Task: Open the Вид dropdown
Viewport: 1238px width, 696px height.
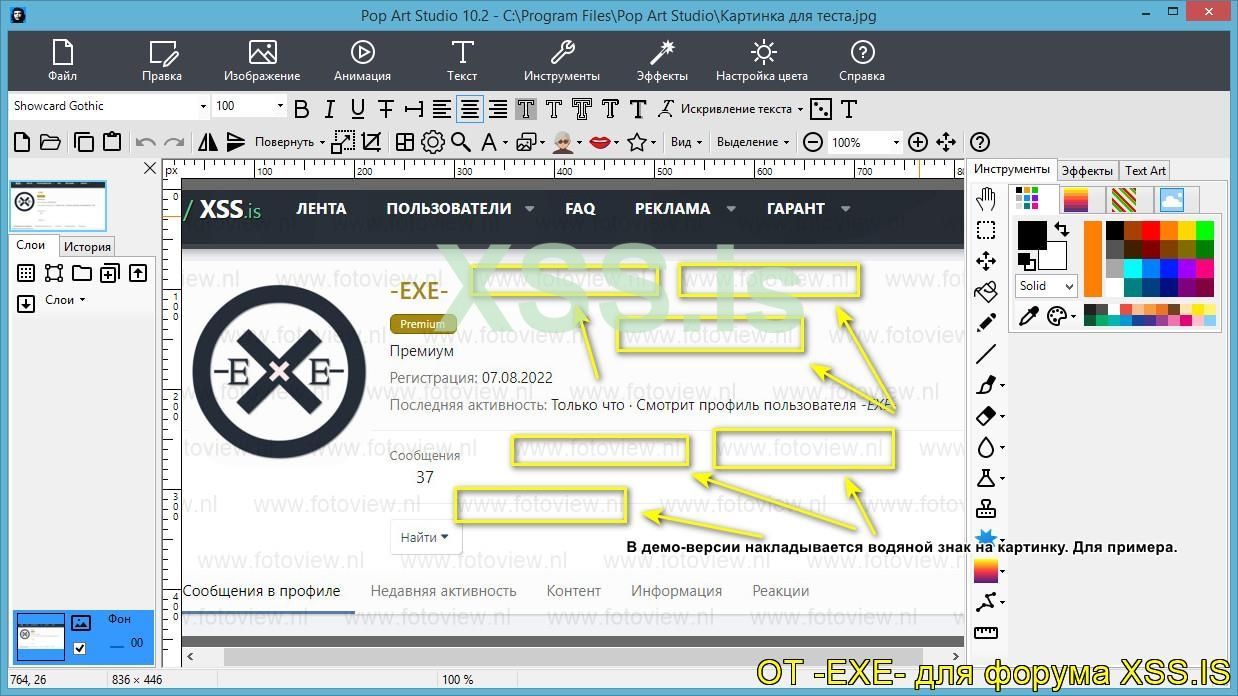Action: [x=685, y=142]
